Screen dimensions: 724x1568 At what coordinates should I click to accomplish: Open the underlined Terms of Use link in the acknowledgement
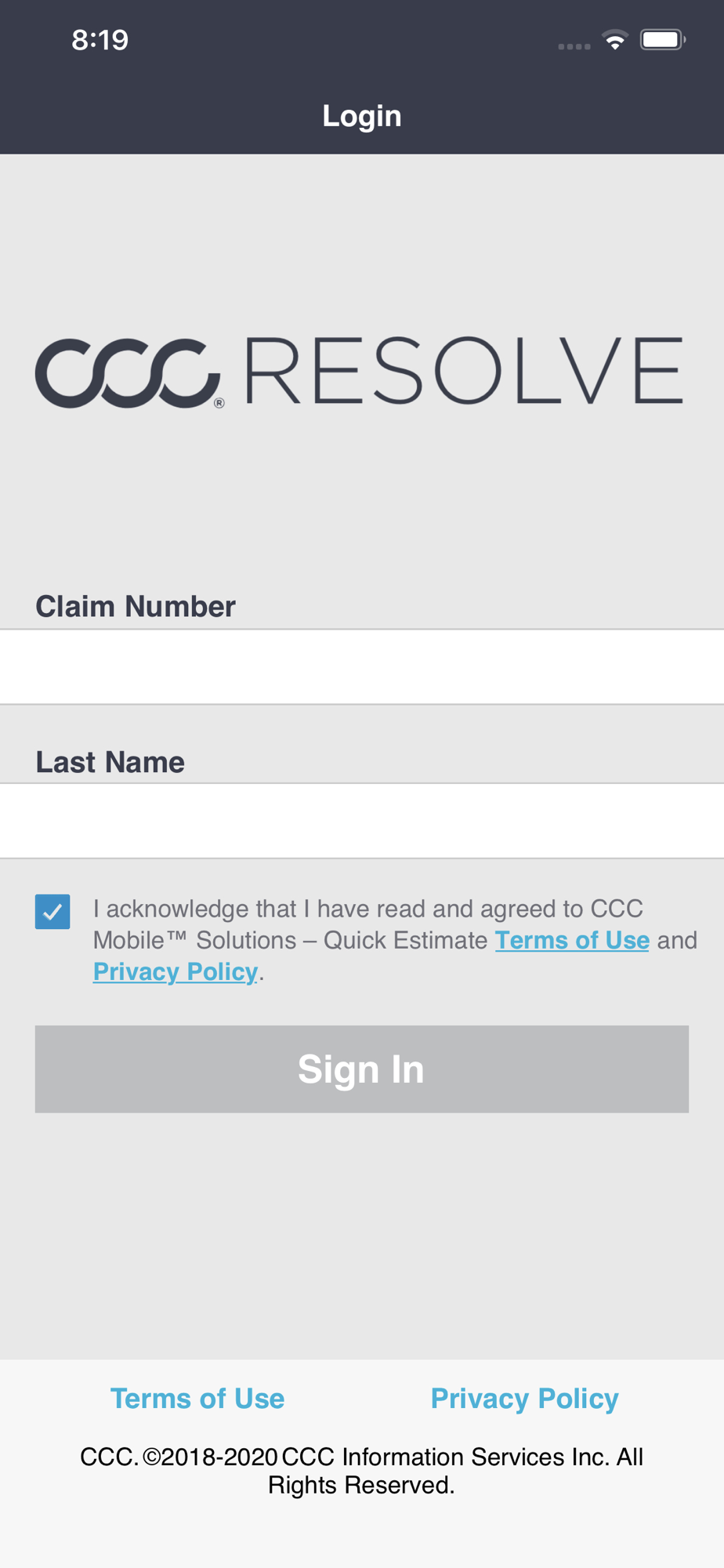[x=572, y=940]
